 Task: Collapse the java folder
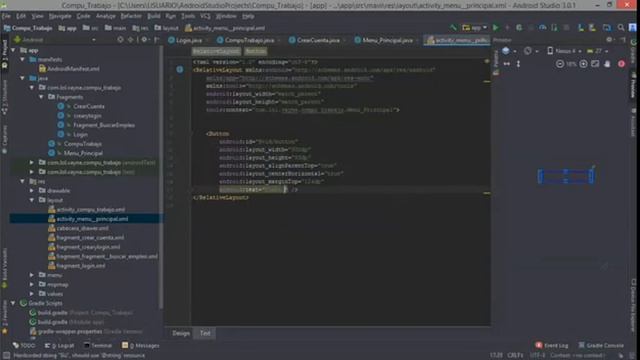click(x=22, y=78)
